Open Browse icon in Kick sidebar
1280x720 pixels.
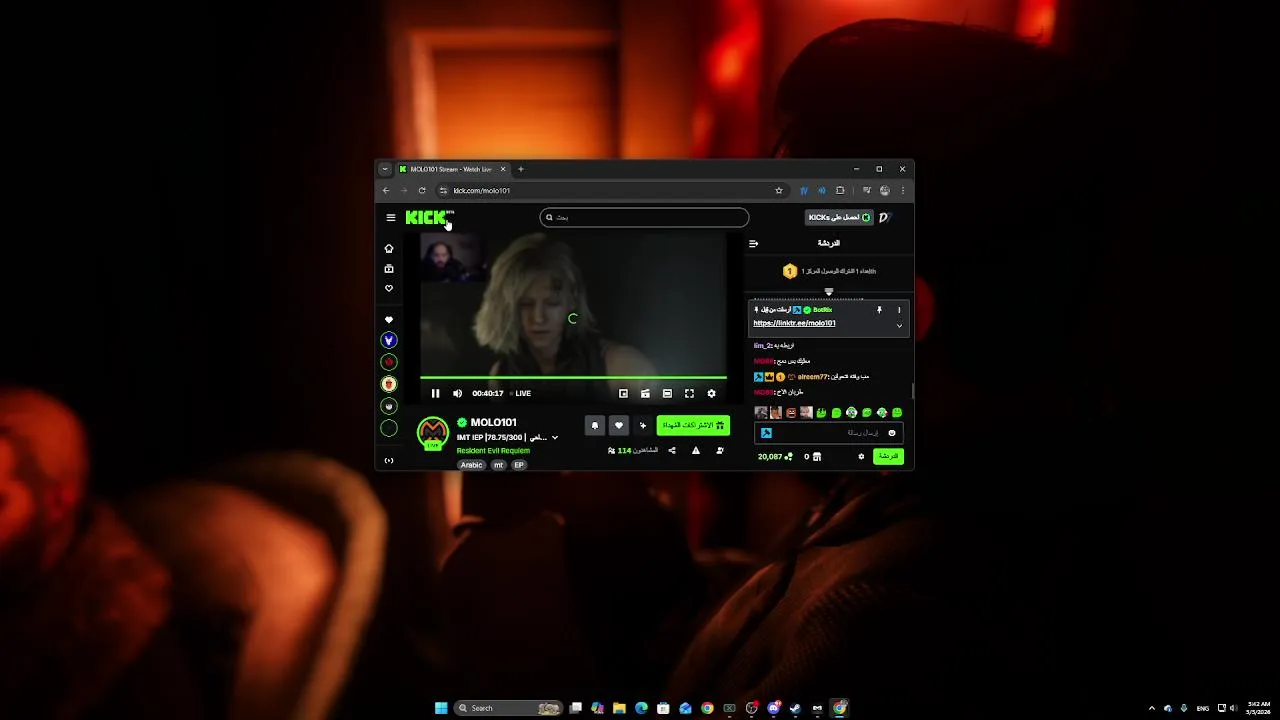[x=389, y=268]
